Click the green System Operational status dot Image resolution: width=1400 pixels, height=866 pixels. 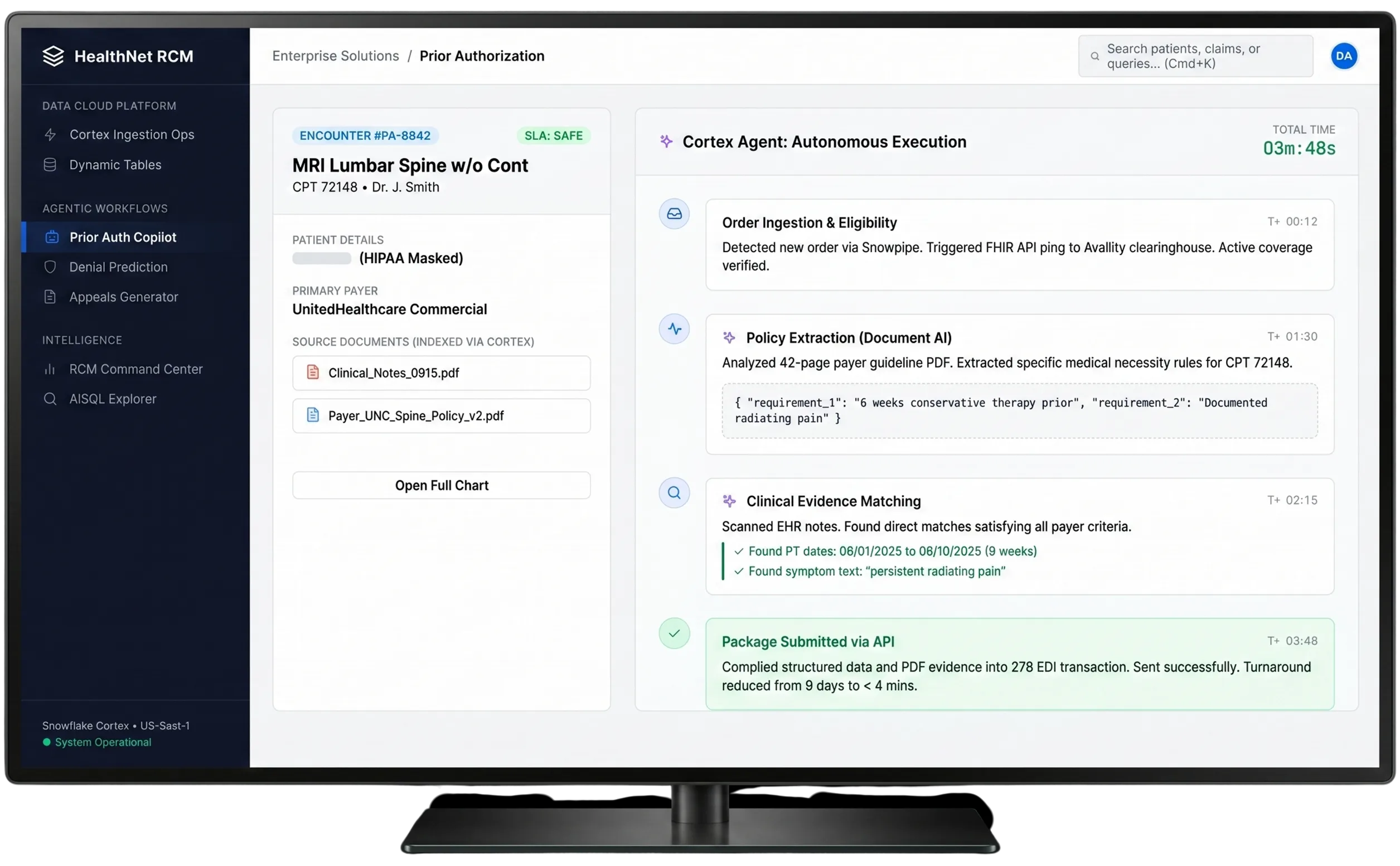pos(46,742)
